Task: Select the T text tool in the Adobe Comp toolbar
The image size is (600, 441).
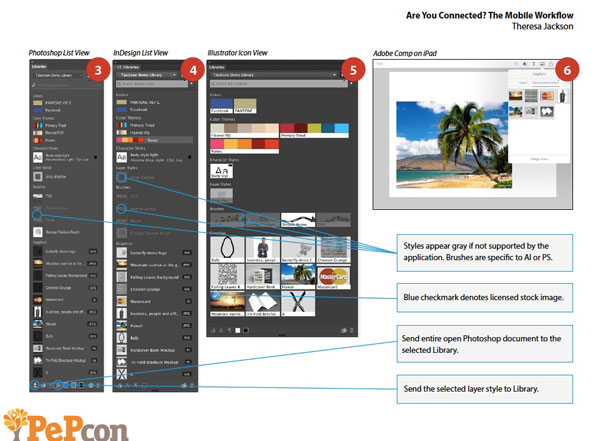Action: [x=533, y=64]
